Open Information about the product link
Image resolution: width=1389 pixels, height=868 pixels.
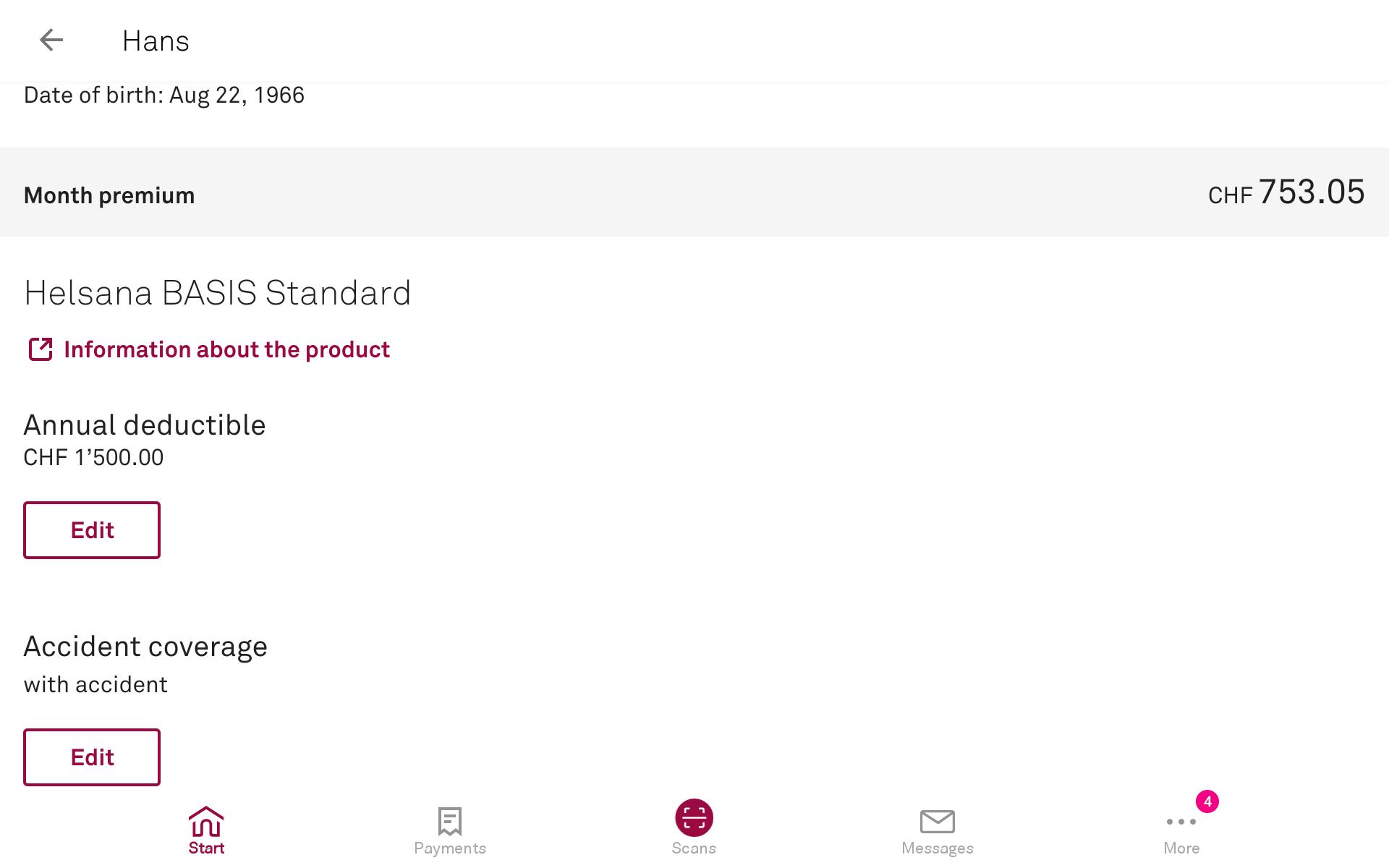tap(226, 349)
